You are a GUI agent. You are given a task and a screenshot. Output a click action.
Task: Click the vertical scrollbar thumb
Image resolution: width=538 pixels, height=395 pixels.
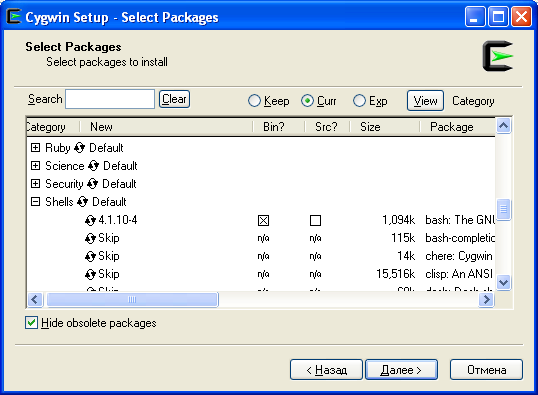click(503, 209)
